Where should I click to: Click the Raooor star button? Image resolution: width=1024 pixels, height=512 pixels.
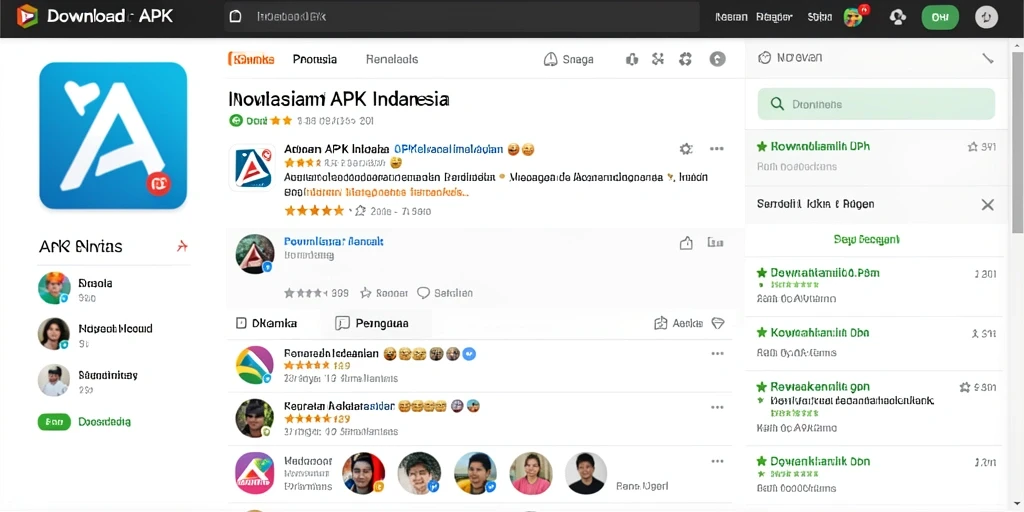384,293
